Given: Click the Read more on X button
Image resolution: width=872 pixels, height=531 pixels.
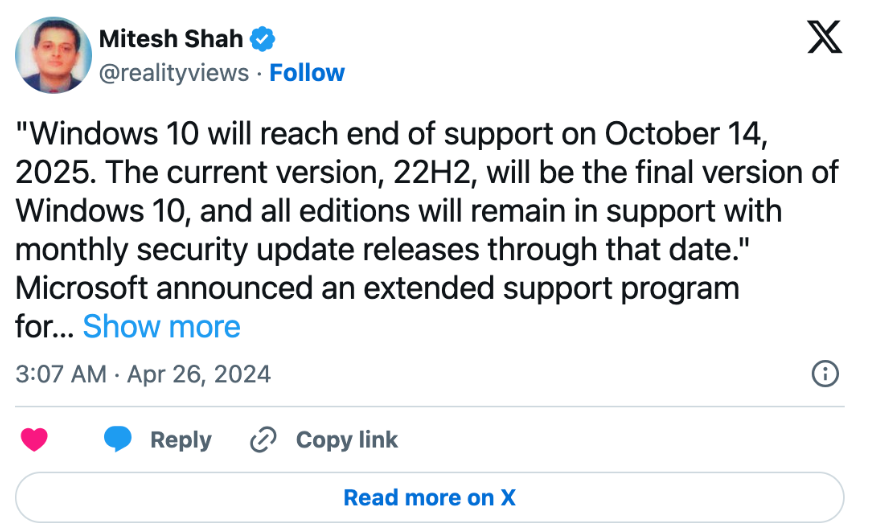Looking at the screenshot, I should click(430, 497).
